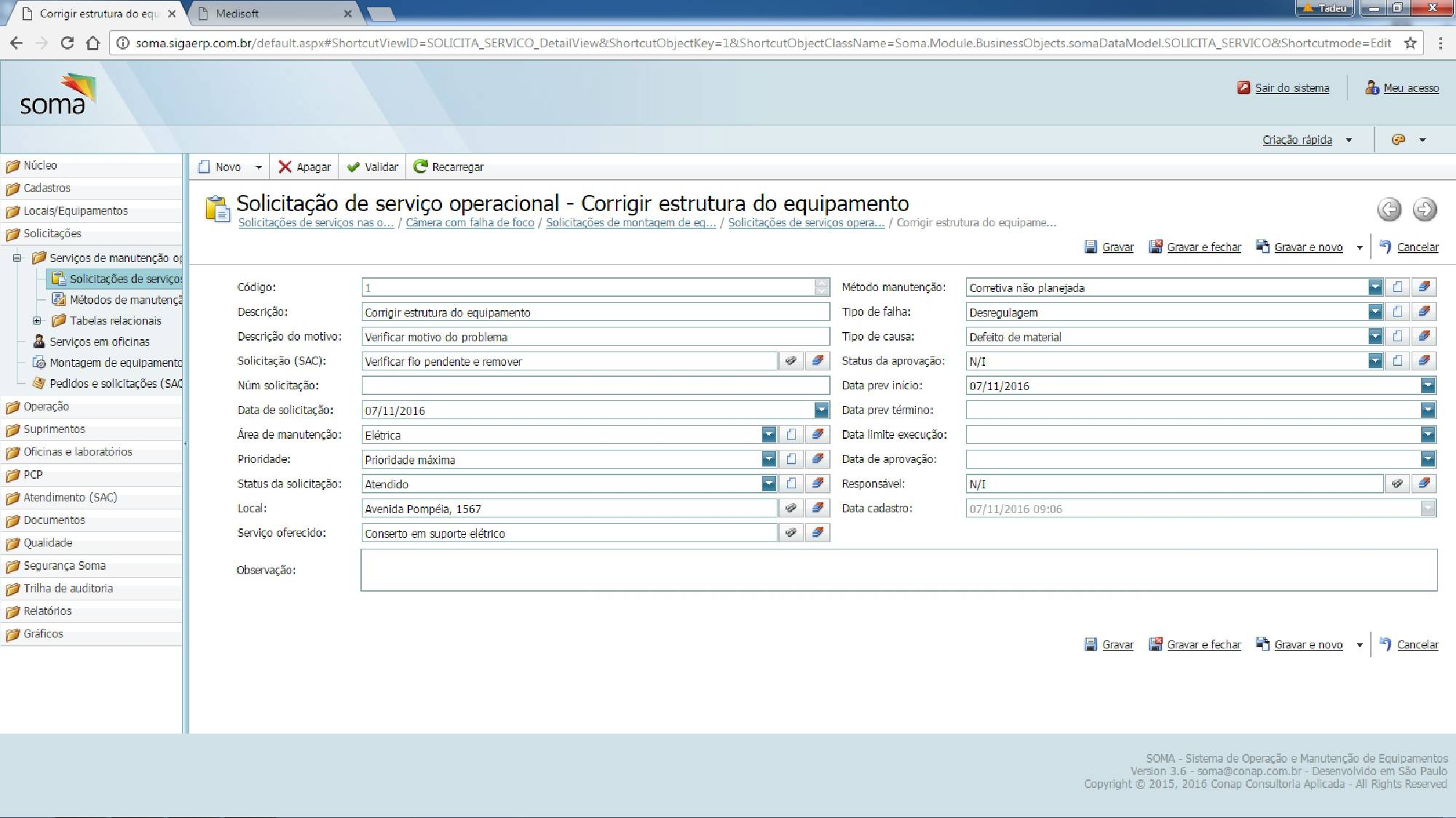The width and height of the screenshot is (1456, 818).
Task: Clear the Tipo de falha field eraser icon
Action: (1424, 312)
